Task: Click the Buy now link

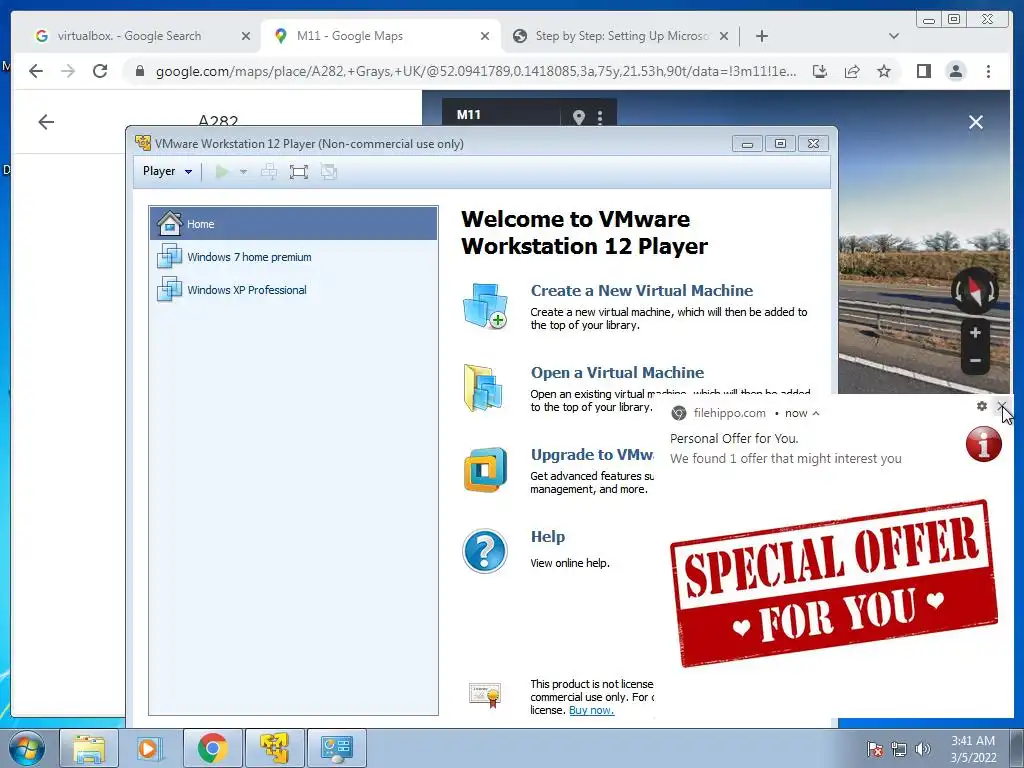Action: (x=591, y=711)
